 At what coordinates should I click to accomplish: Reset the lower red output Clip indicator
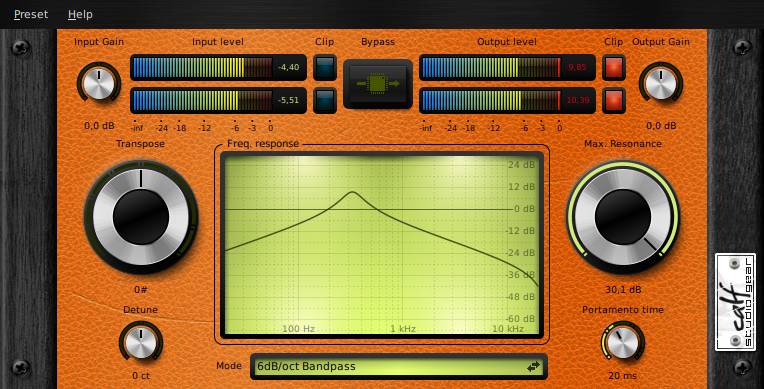[613, 100]
